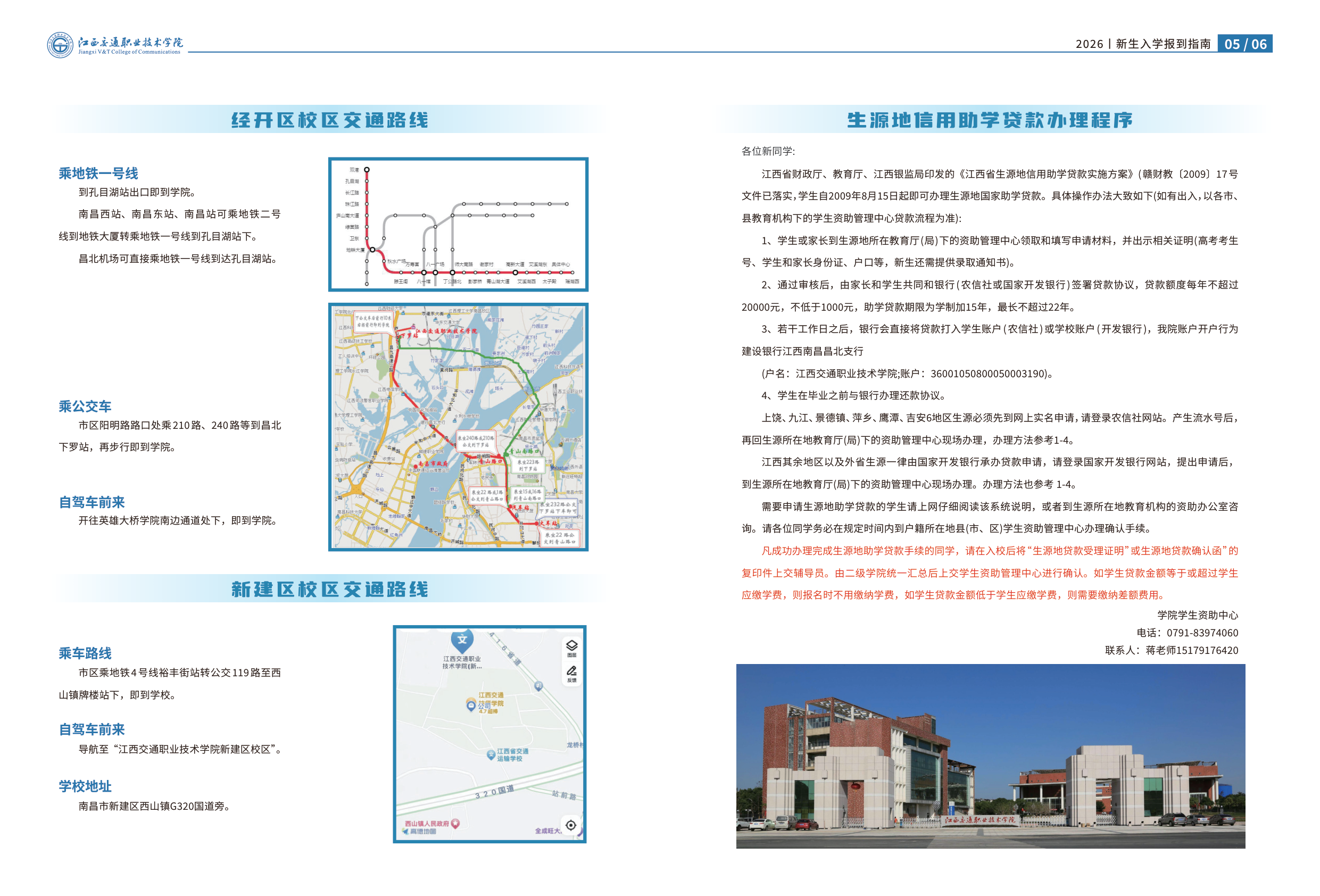The height and width of the screenshot is (896, 1320).
Task: Open the Nanchang bus route map image
Action: 458,427
